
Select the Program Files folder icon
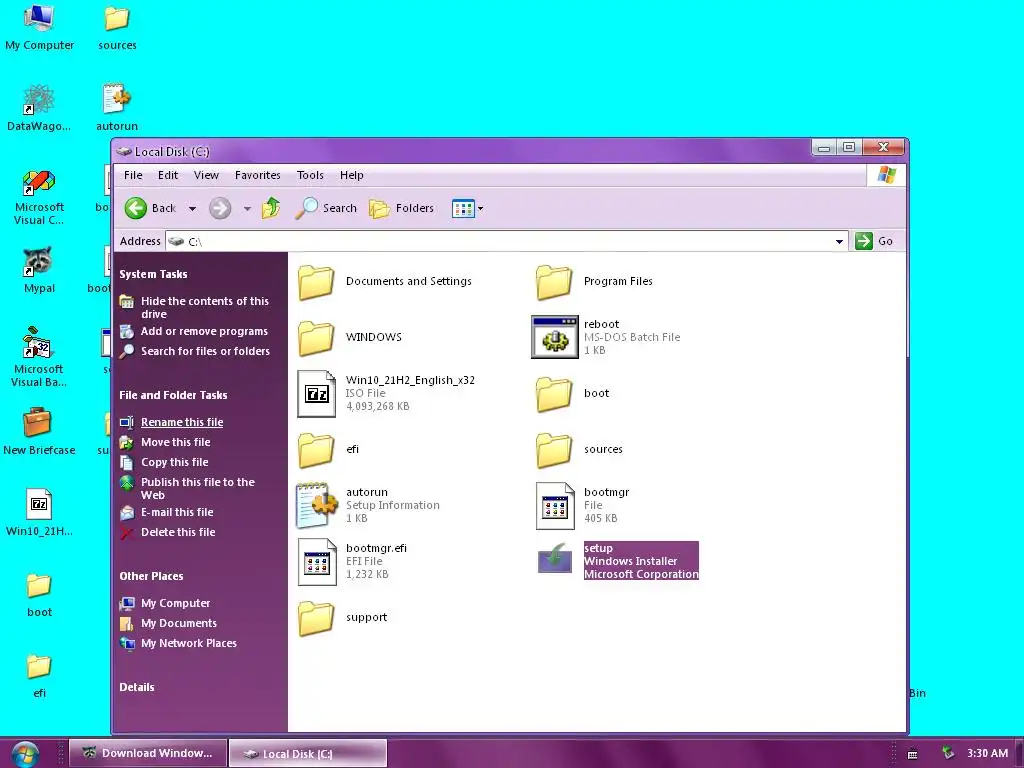click(554, 281)
